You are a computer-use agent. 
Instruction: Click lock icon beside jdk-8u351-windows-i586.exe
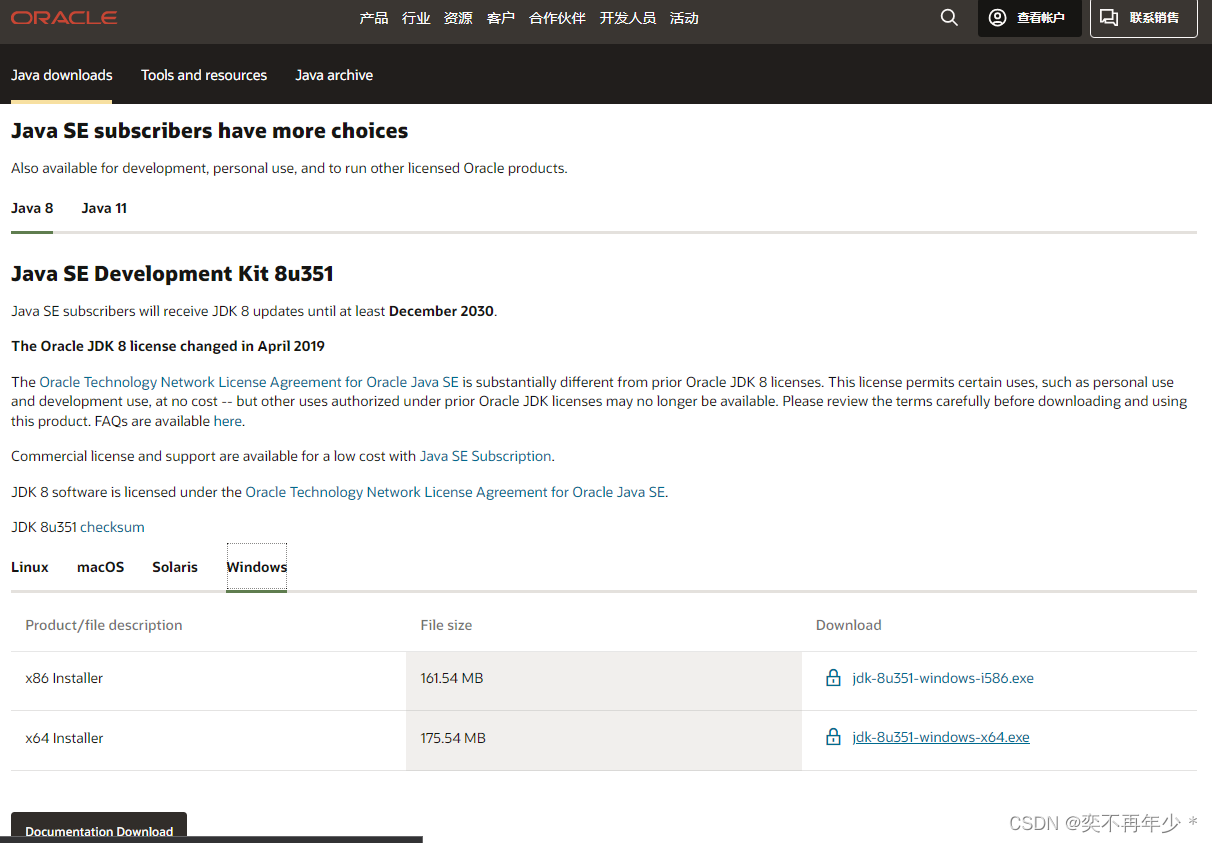pos(833,678)
